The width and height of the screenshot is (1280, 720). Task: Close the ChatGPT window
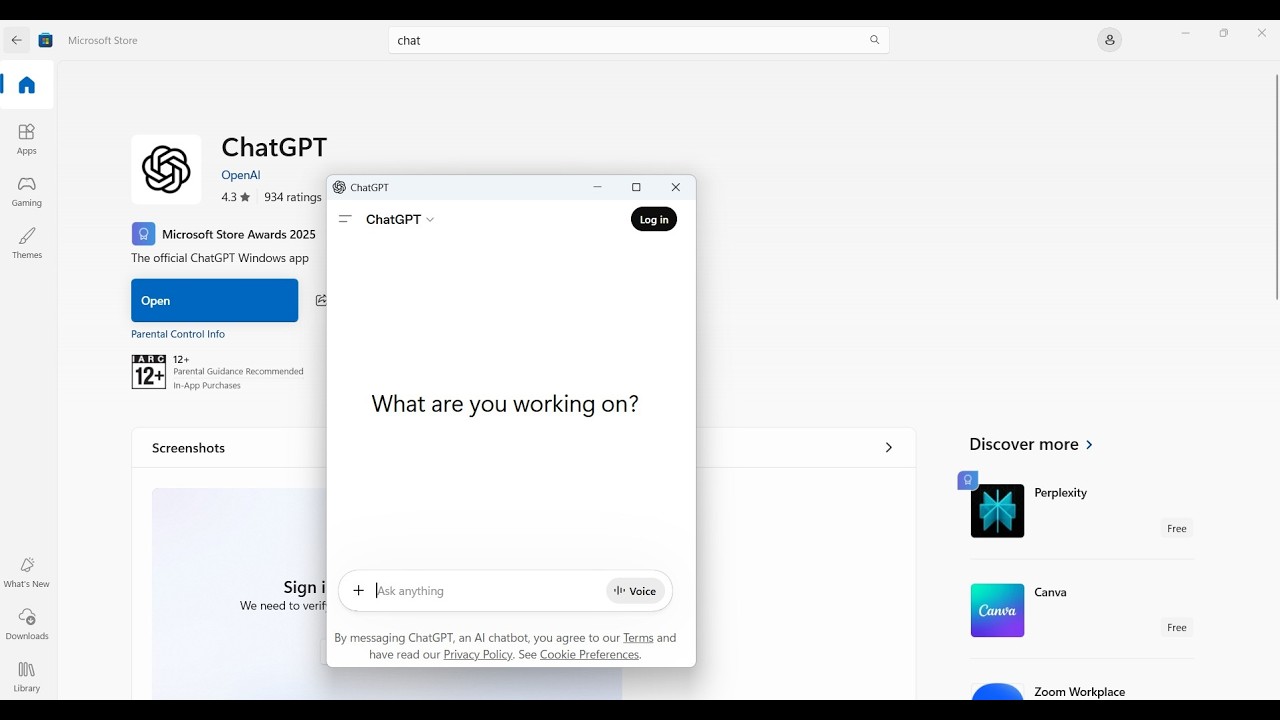[x=676, y=187]
